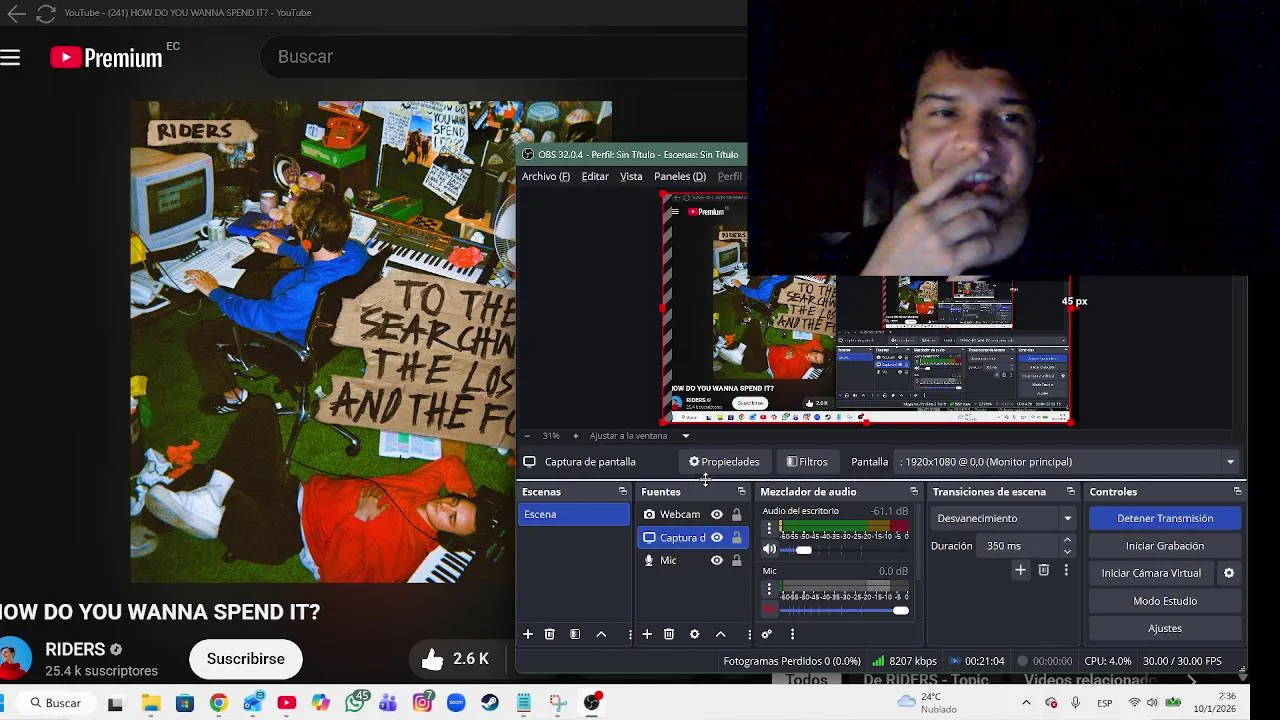Open source properties gear in Fuentes toolbar
This screenshot has width=1280, height=720.
[694, 634]
